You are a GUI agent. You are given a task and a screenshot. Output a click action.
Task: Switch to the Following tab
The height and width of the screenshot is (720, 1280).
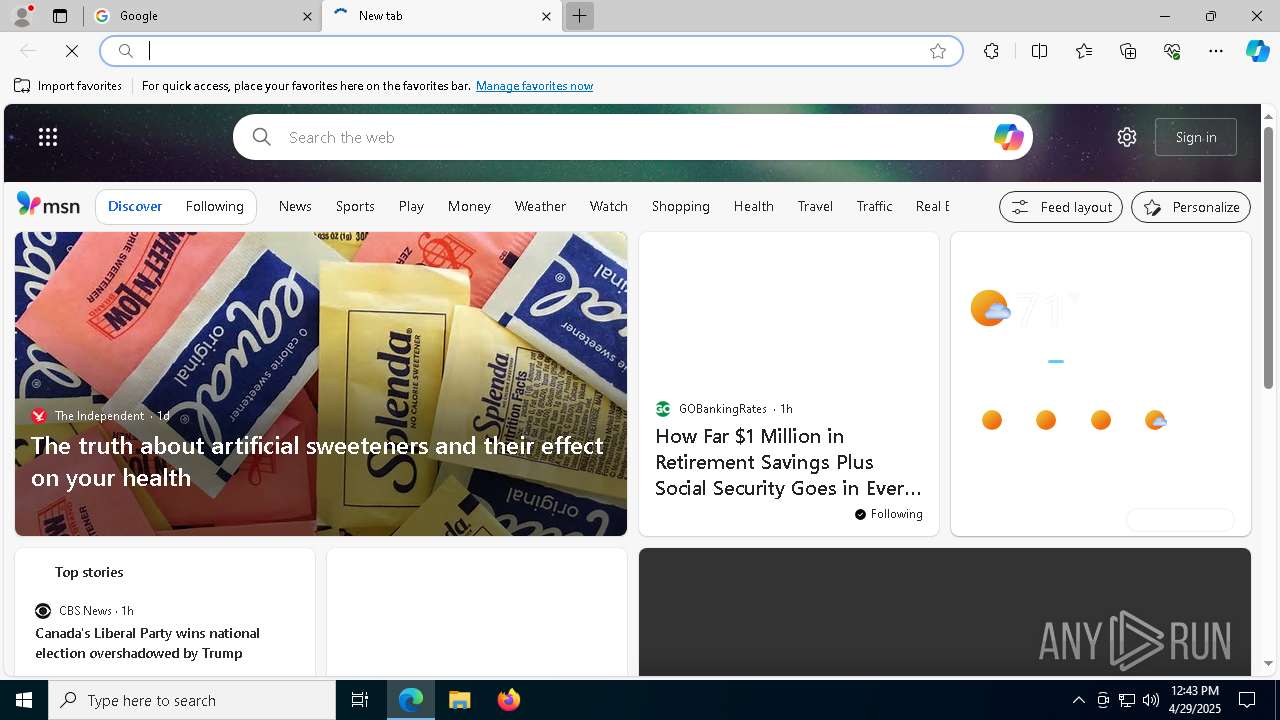[214, 206]
